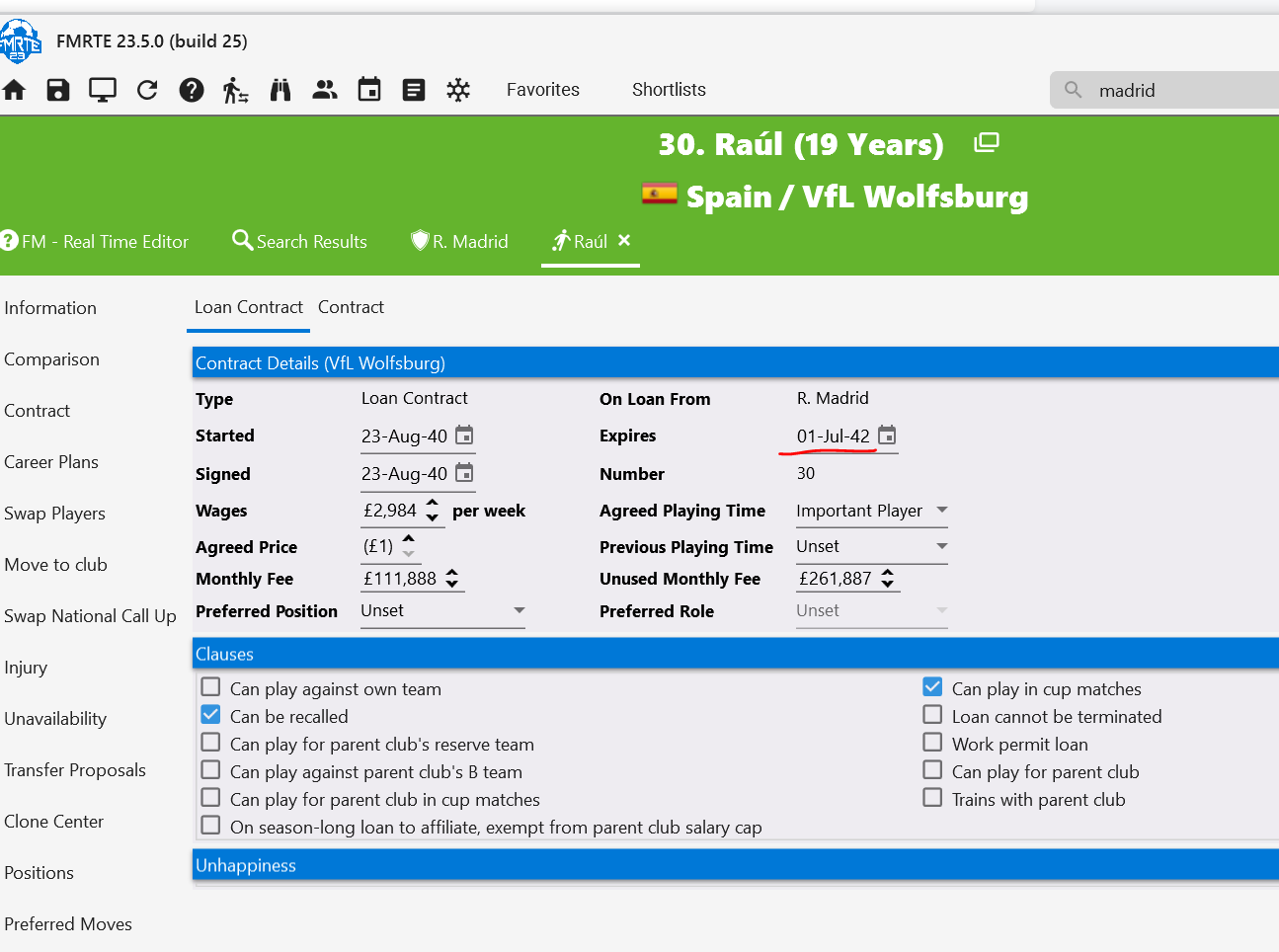The width and height of the screenshot is (1279, 952).
Task: Adjust Wages stepper arrows
Action: click(x=433, y=511)
